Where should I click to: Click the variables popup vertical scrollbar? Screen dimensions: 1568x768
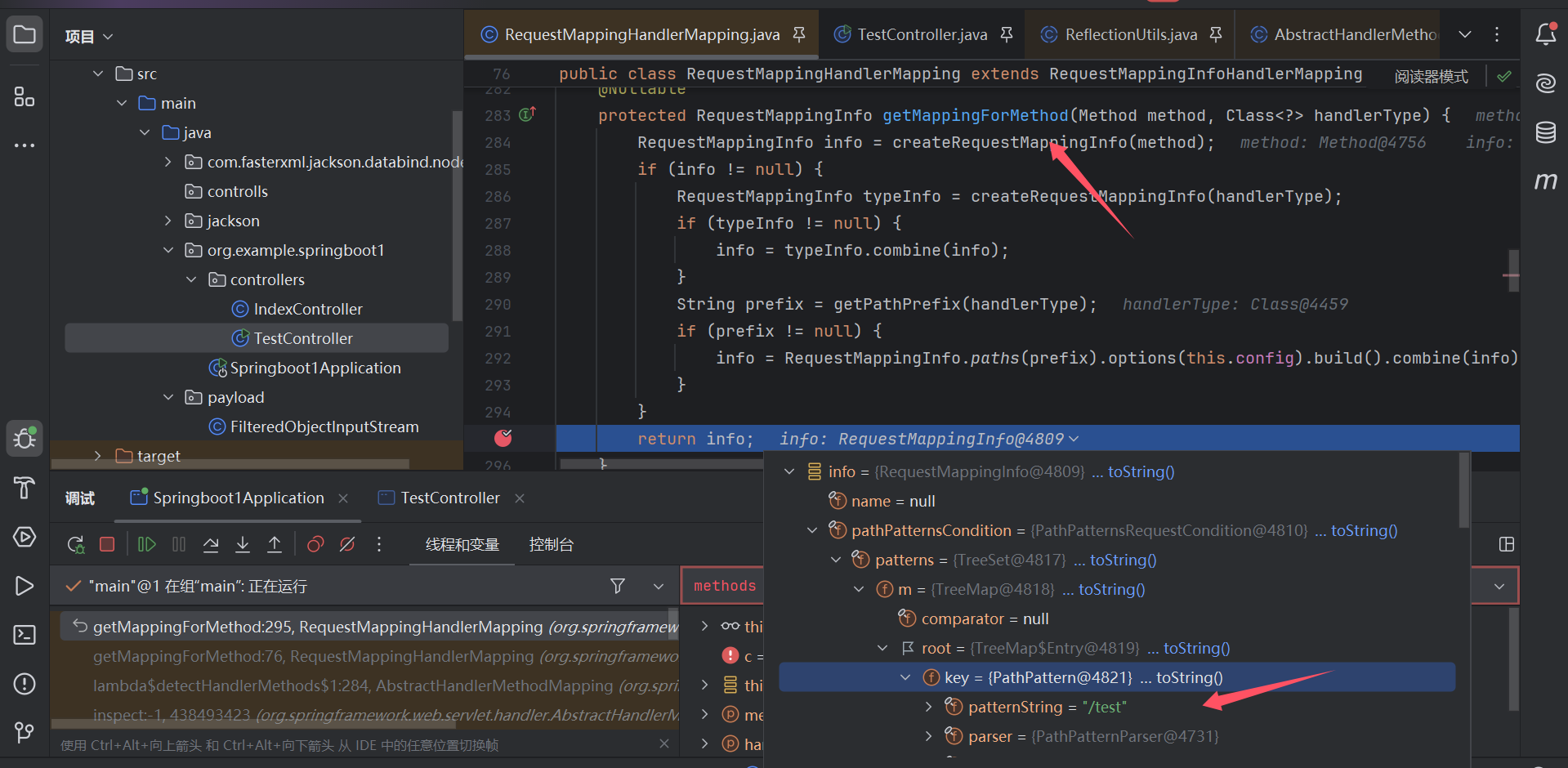click(x=1464, y=490)
